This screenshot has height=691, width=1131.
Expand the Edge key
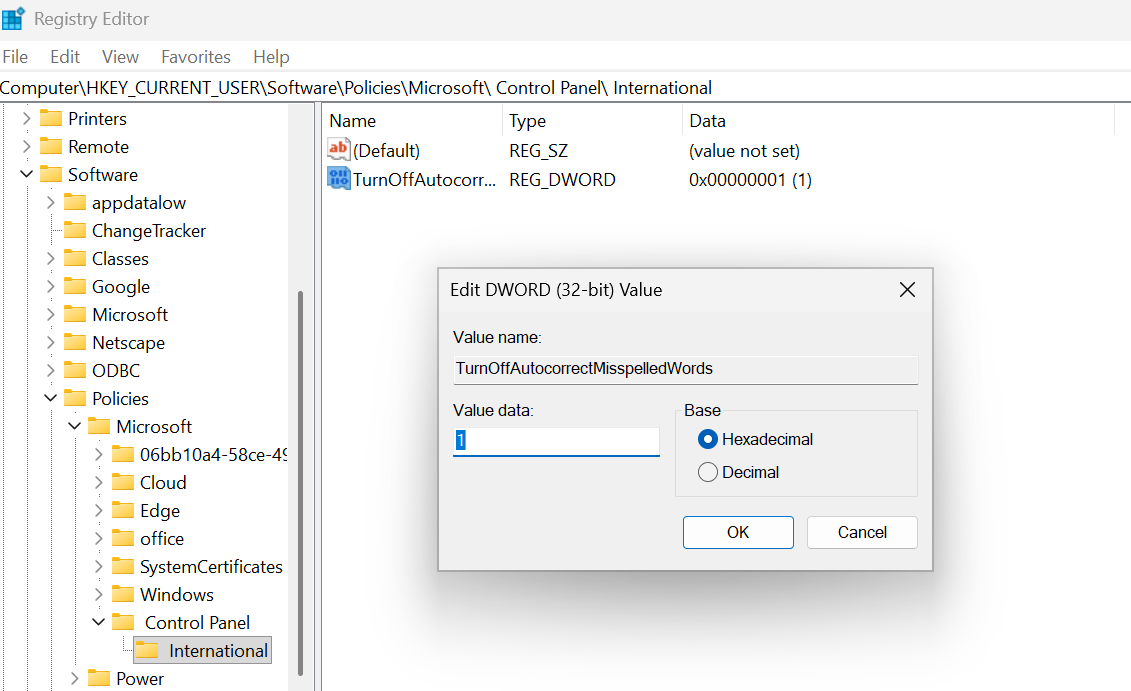[99, 511]
